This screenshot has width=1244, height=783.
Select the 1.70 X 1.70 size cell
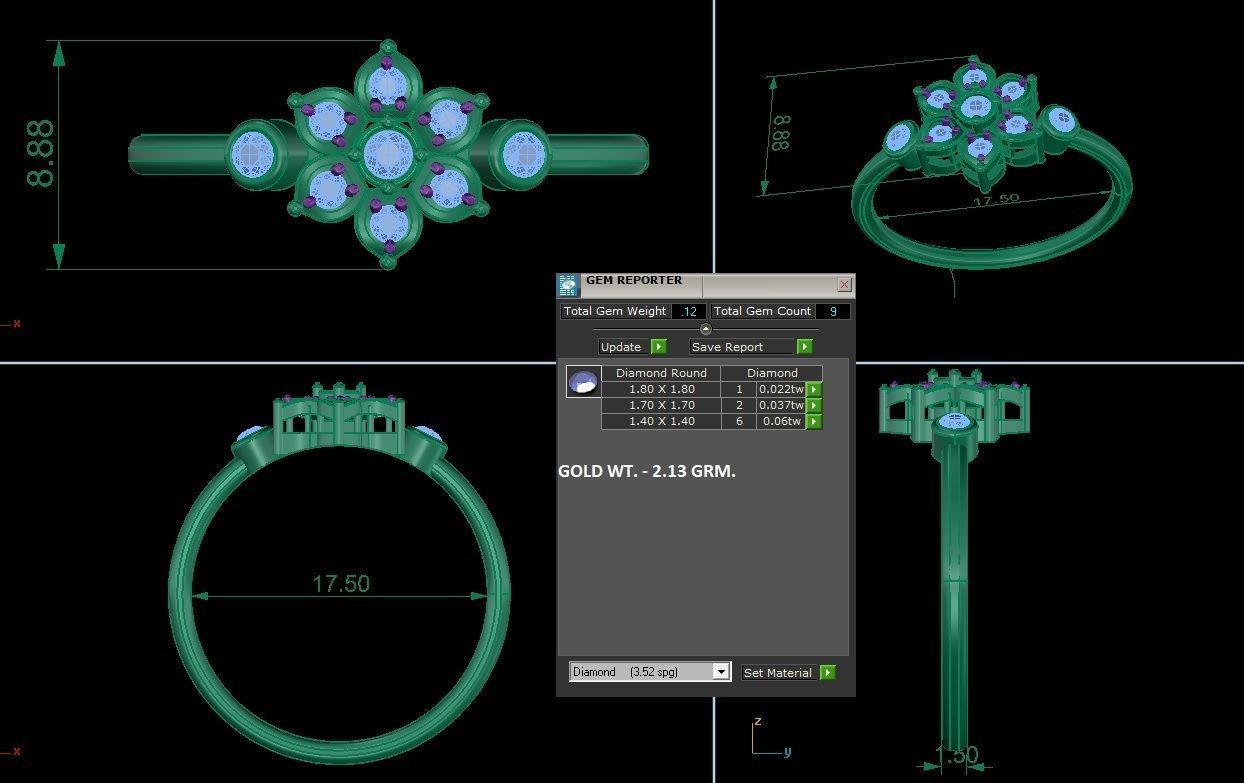tap(661, 405)
